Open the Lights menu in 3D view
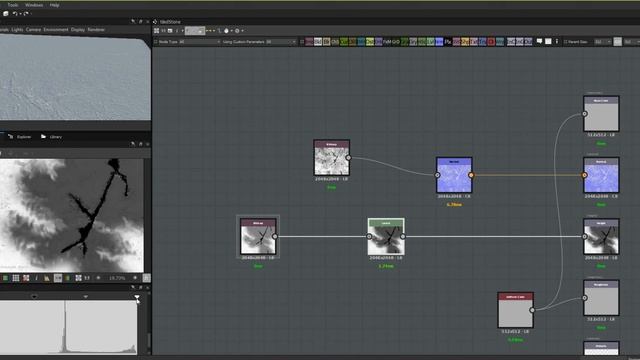Image resolution: width=640 pixels, height=360 pixels. tap(17, 30)
